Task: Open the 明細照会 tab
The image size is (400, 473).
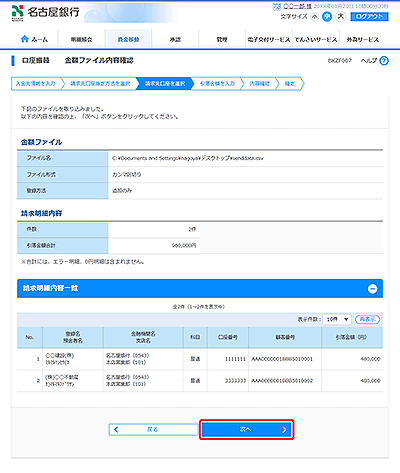Action: point(81,39)
